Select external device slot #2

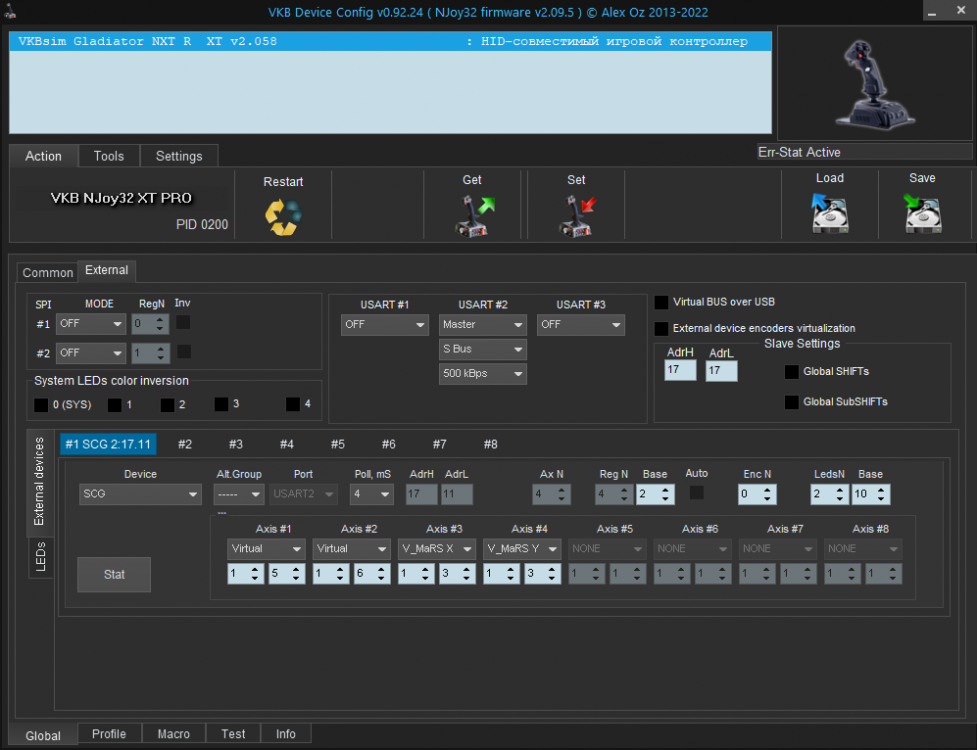[185, 444]
